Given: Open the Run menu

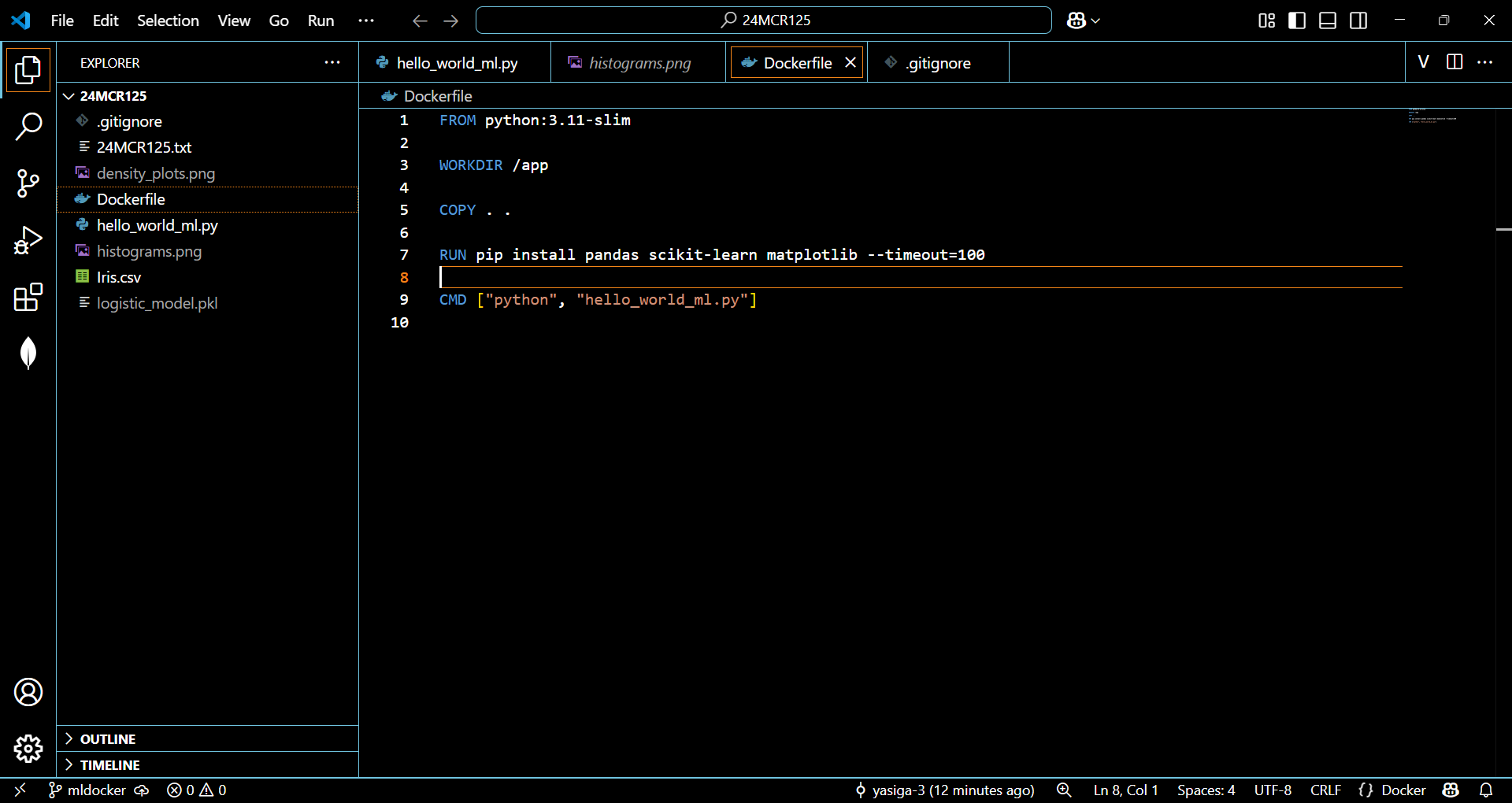Looking at the screenshot, I should coord(321,20).
